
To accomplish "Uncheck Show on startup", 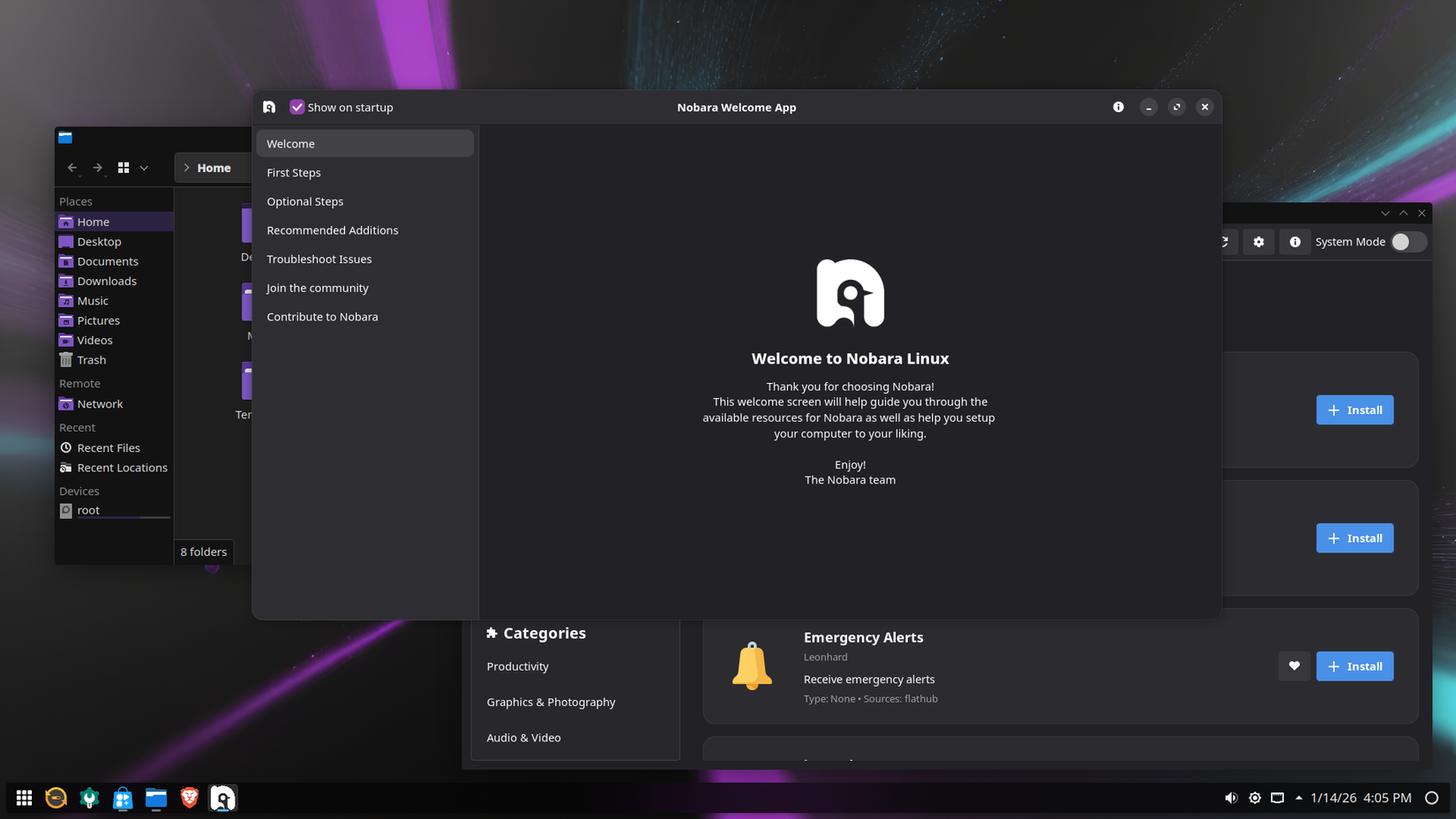I will pyautogui.click(x=296, y=107).
